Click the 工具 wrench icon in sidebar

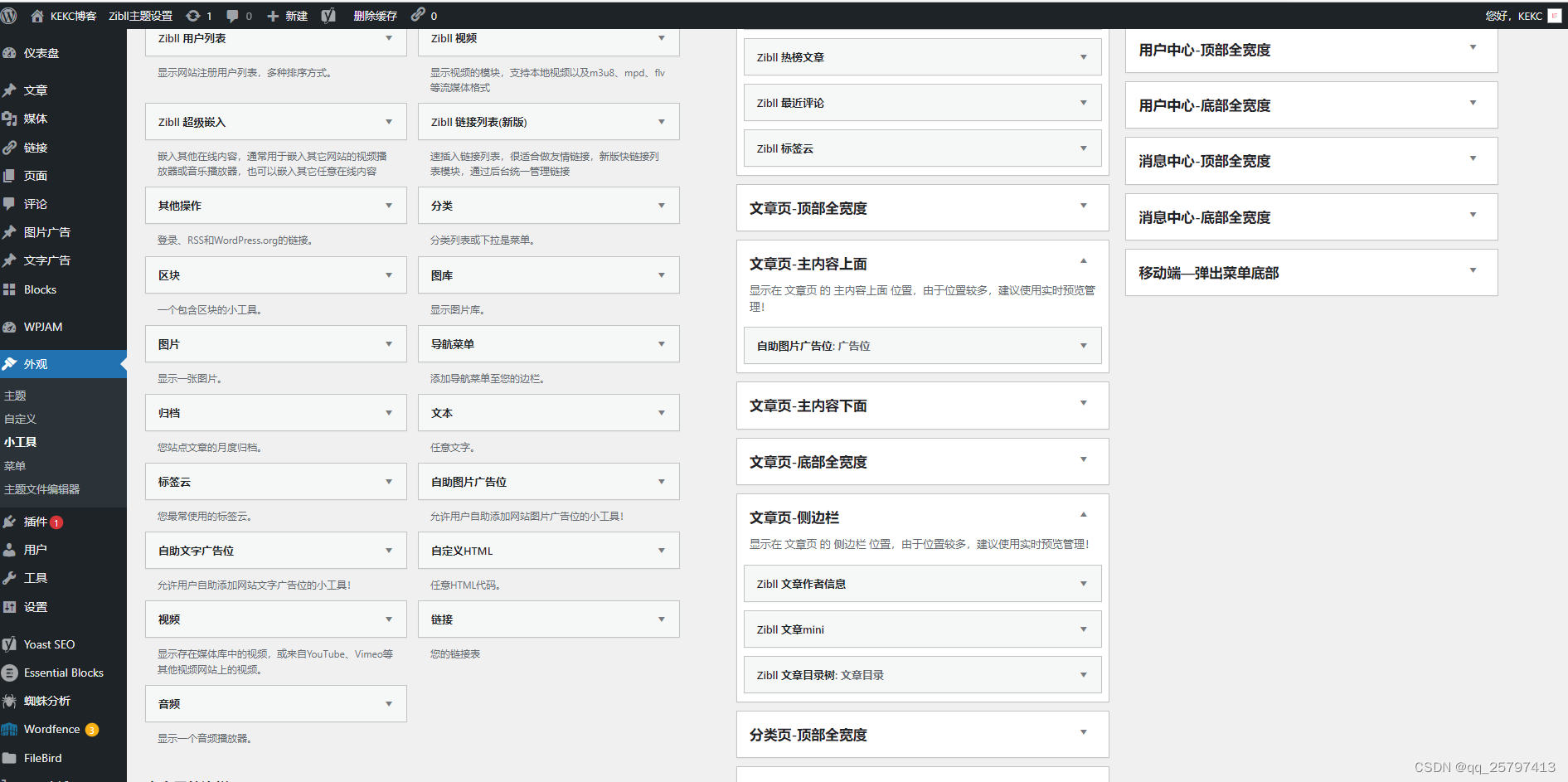9,578
